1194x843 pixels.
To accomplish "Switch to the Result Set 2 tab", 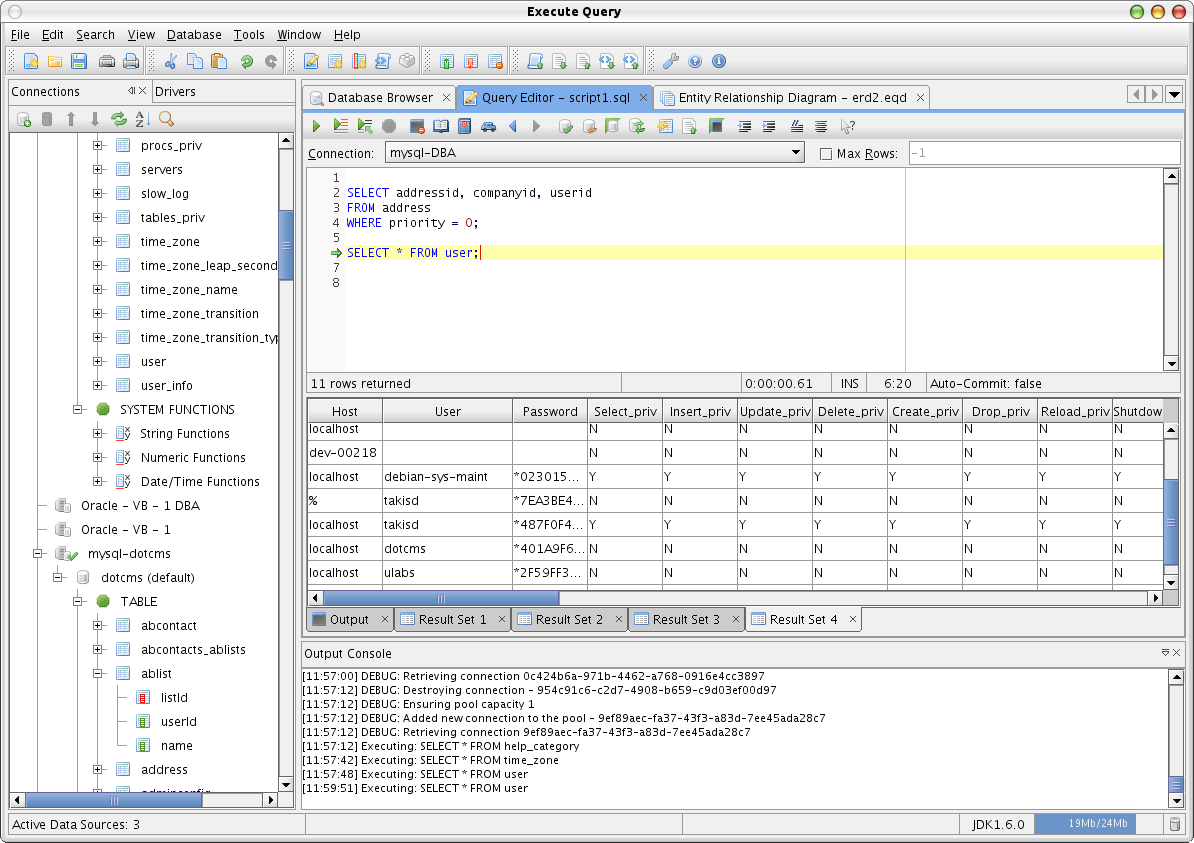I will [x=569, y=619].
